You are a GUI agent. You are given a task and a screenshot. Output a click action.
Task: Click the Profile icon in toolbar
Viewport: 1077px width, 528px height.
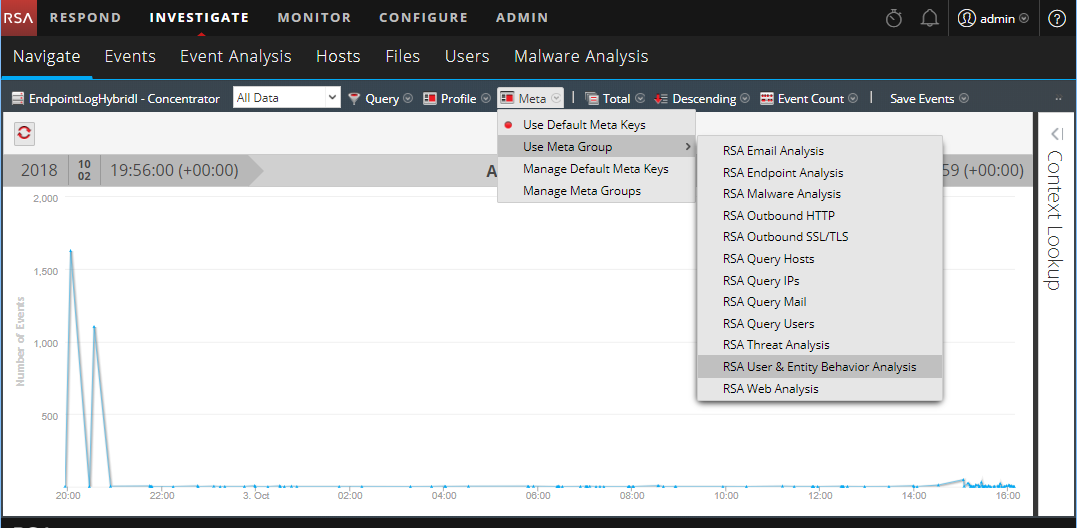coord(430,99)
